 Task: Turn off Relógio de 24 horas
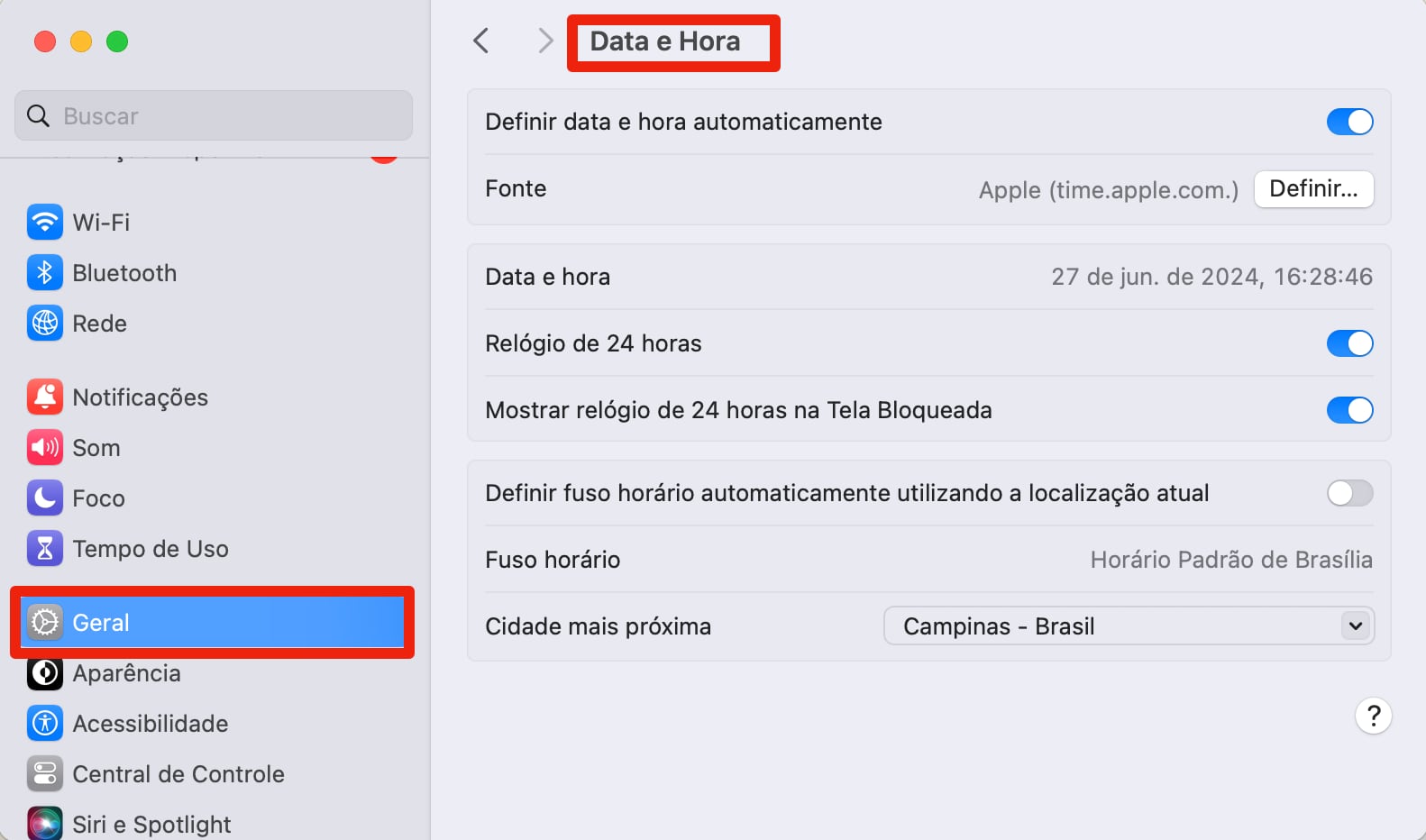click(1349, 343)
